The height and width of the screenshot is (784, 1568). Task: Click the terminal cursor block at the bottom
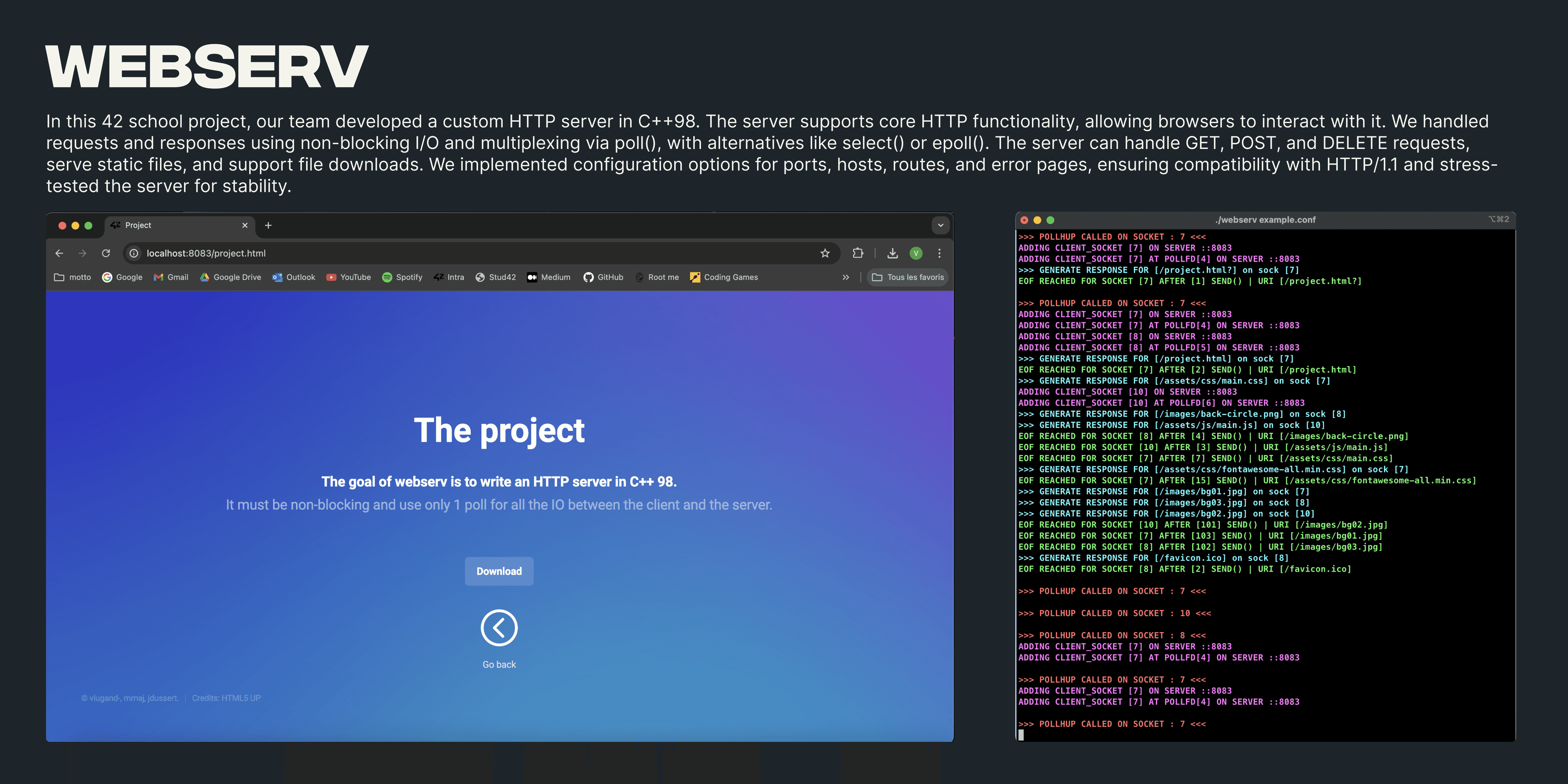(x=1021, y=735)
